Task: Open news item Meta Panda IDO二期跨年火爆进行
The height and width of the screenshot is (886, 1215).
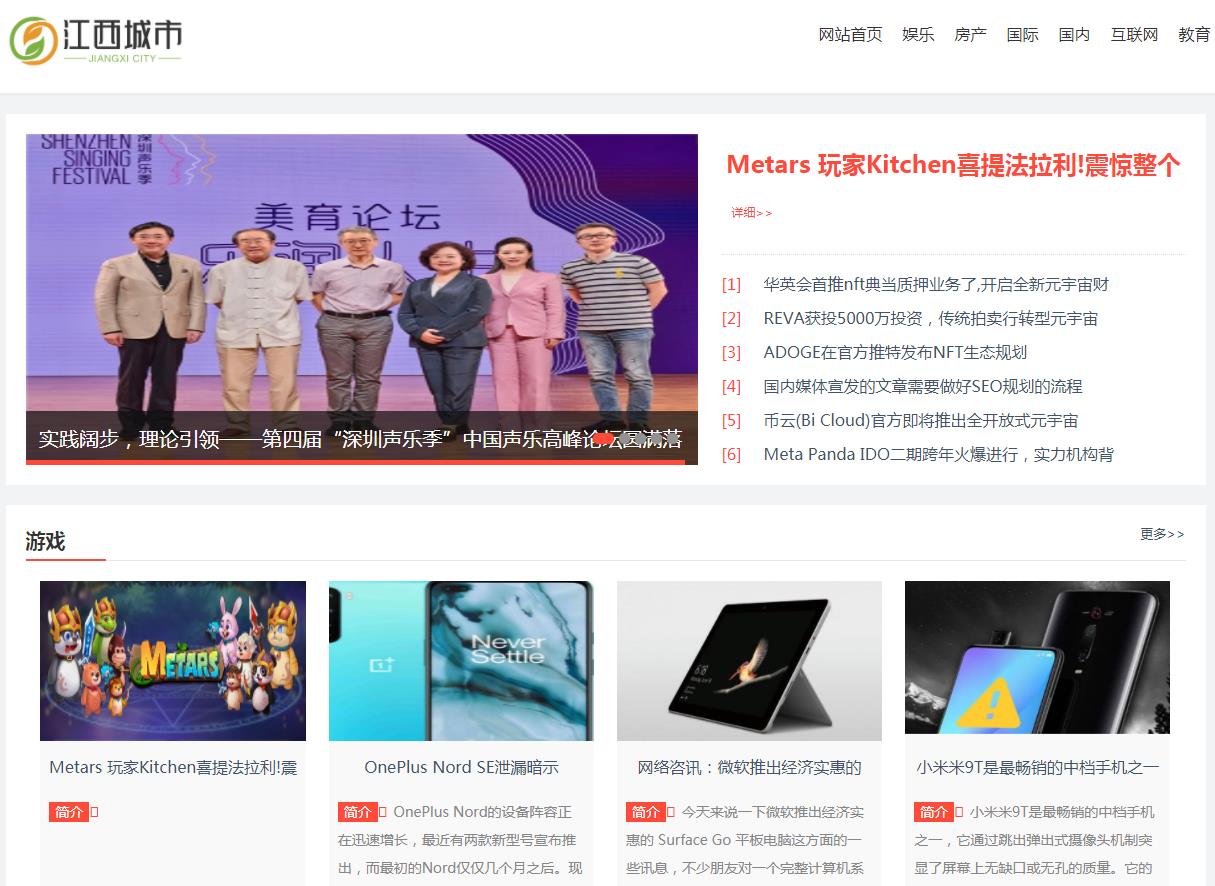Action: pyautogui.click(x=938, y=455)
